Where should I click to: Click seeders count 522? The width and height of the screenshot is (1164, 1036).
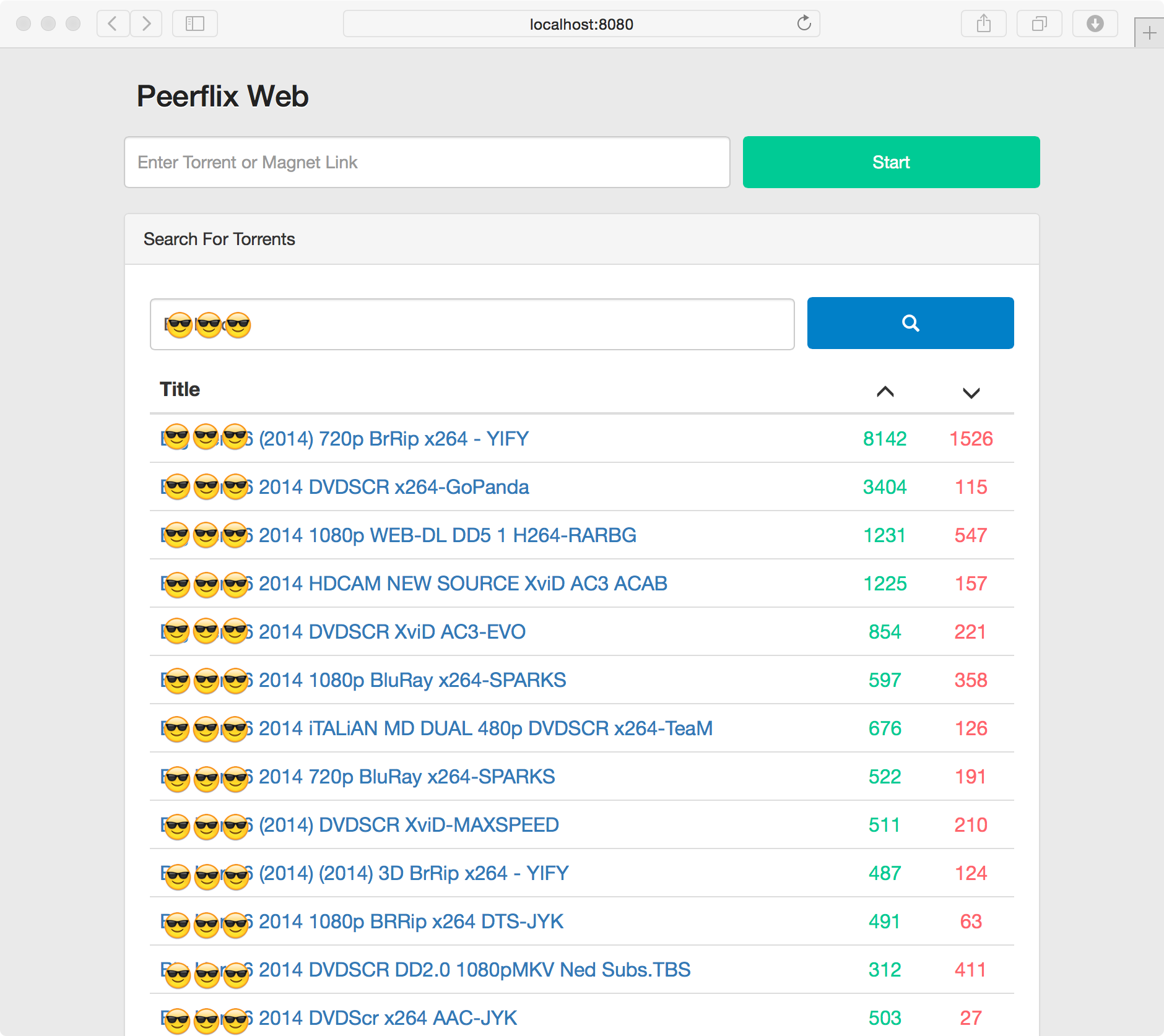coord(885,777)
